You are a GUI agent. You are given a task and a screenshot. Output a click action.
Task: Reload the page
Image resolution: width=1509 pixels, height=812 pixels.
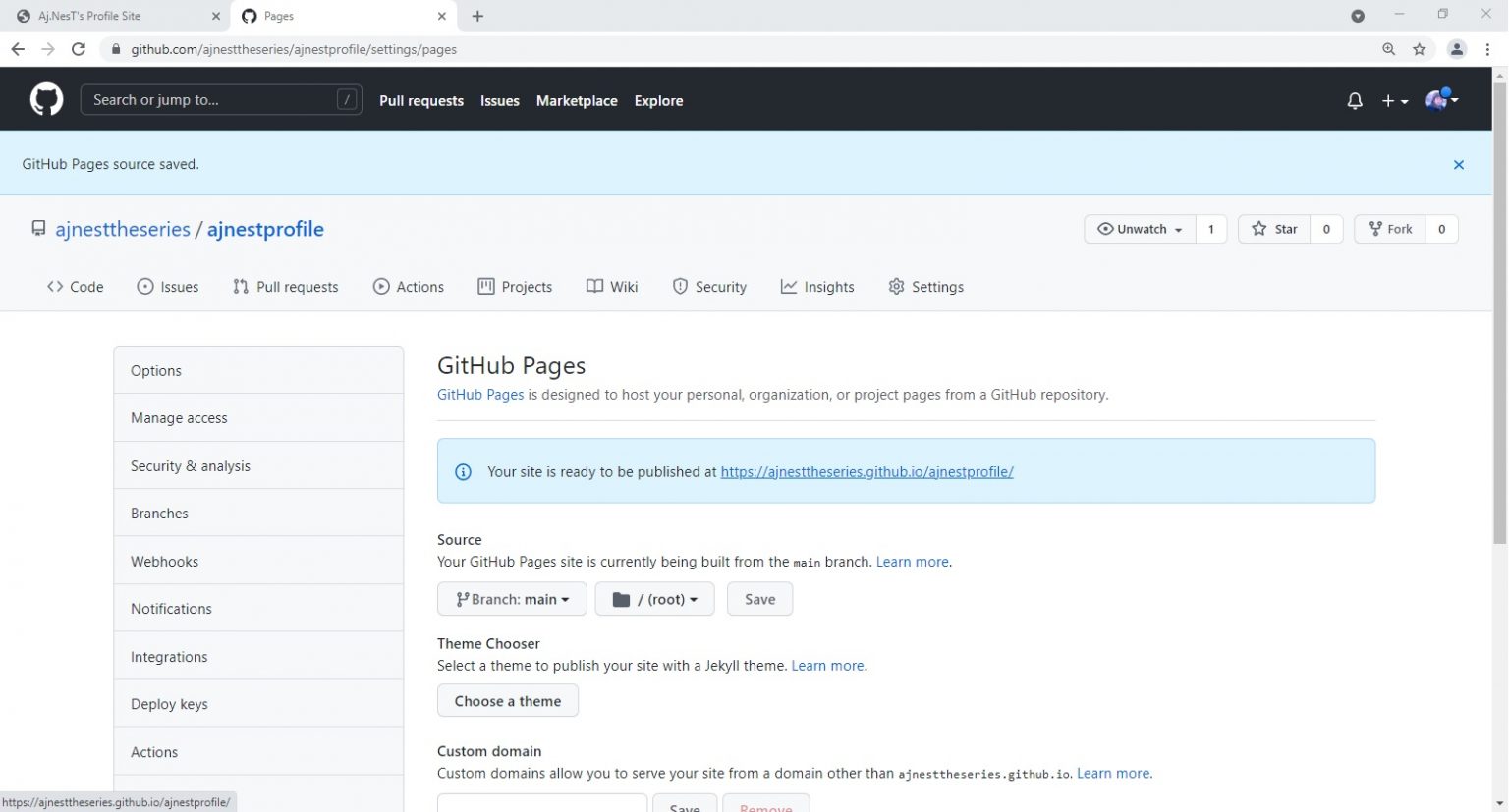tap(79, 49)
